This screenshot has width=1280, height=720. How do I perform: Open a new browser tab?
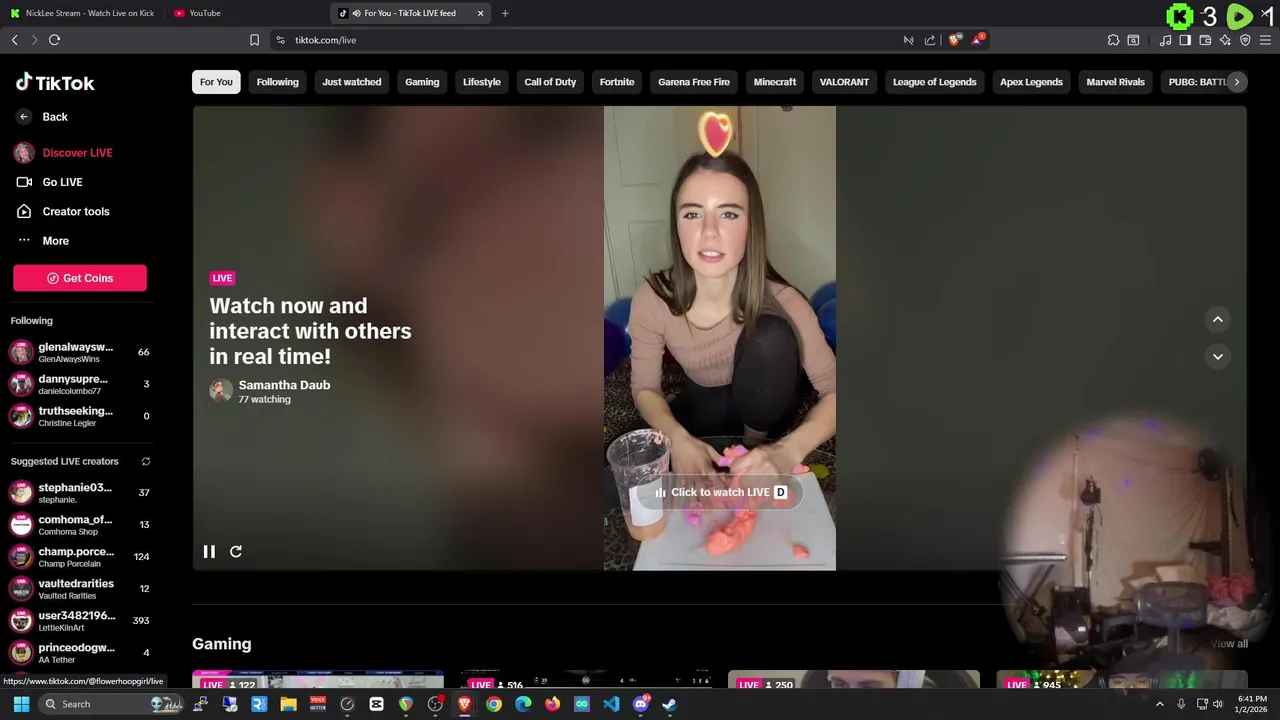point(505,13)
